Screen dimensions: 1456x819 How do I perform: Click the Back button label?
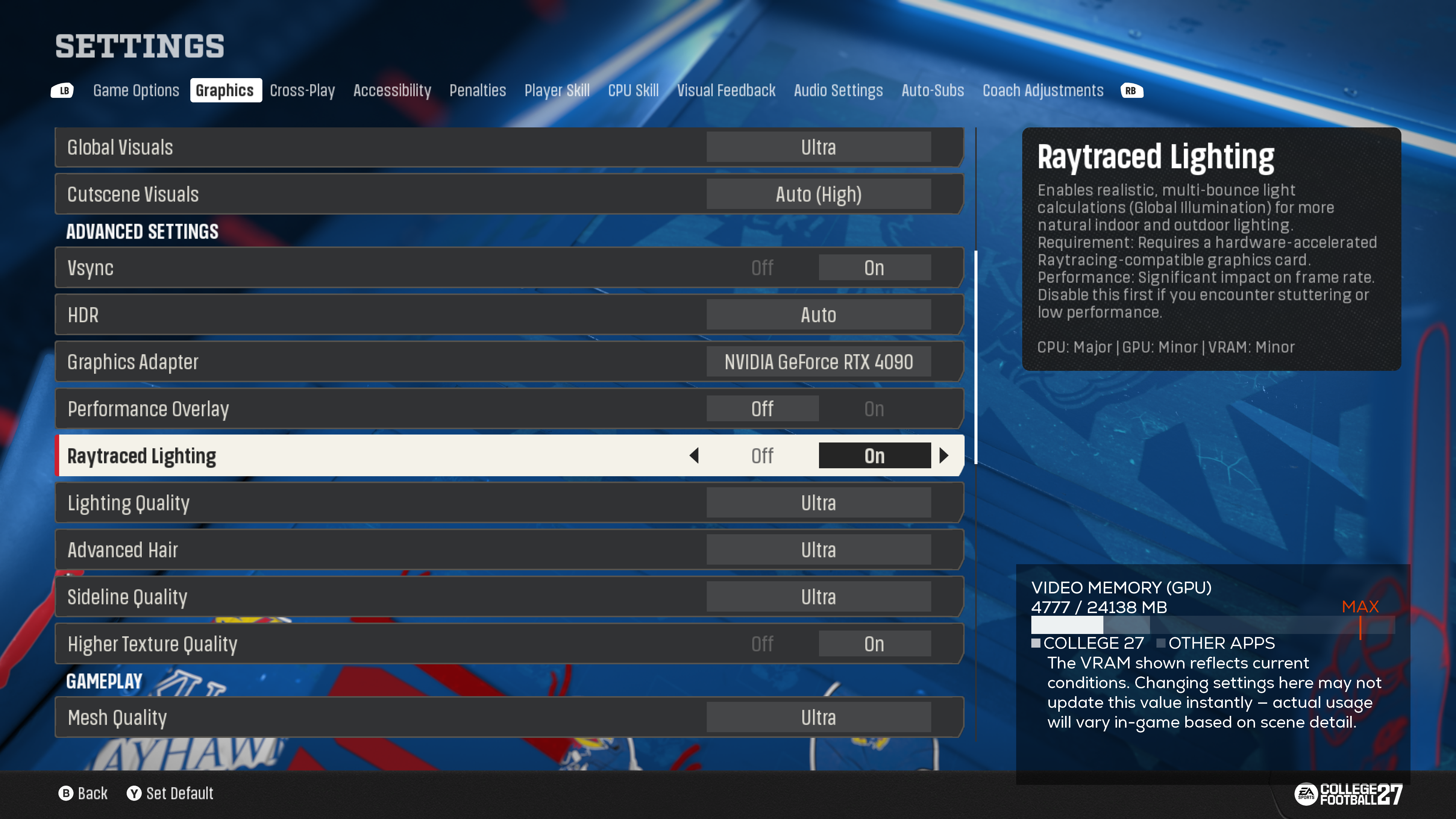click(93, 793)
